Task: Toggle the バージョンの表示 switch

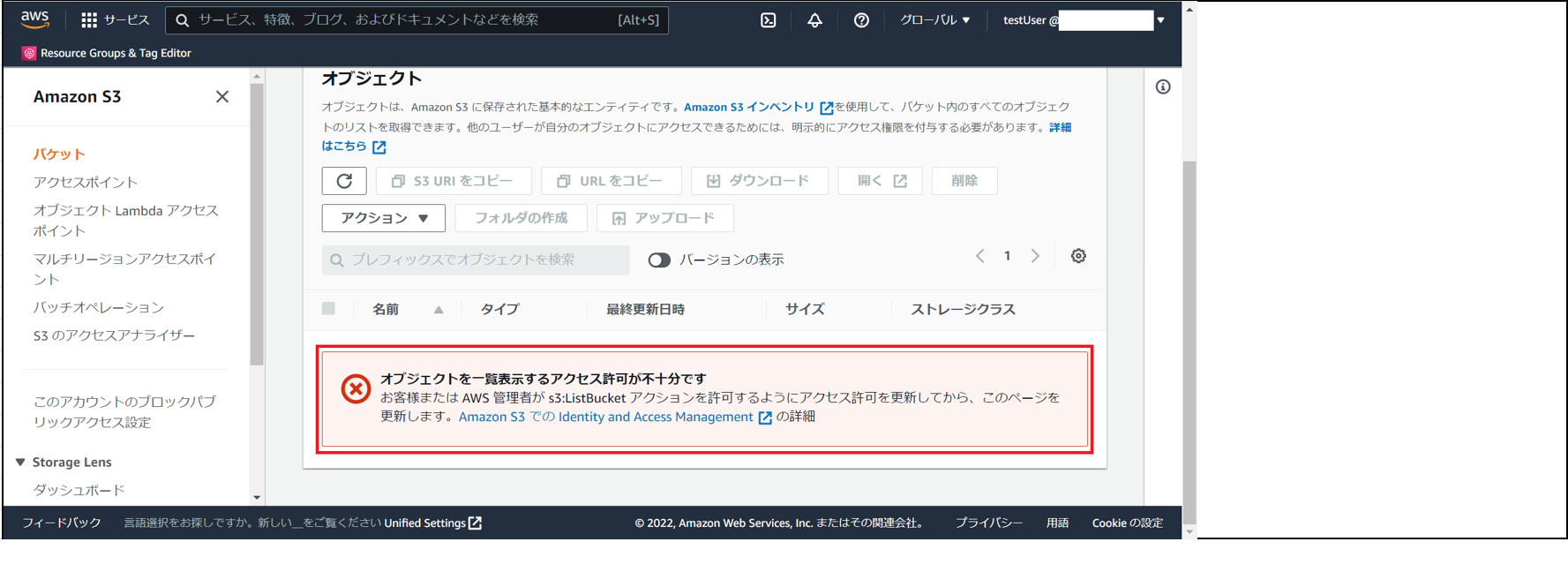Action: [x=659, y=260]
